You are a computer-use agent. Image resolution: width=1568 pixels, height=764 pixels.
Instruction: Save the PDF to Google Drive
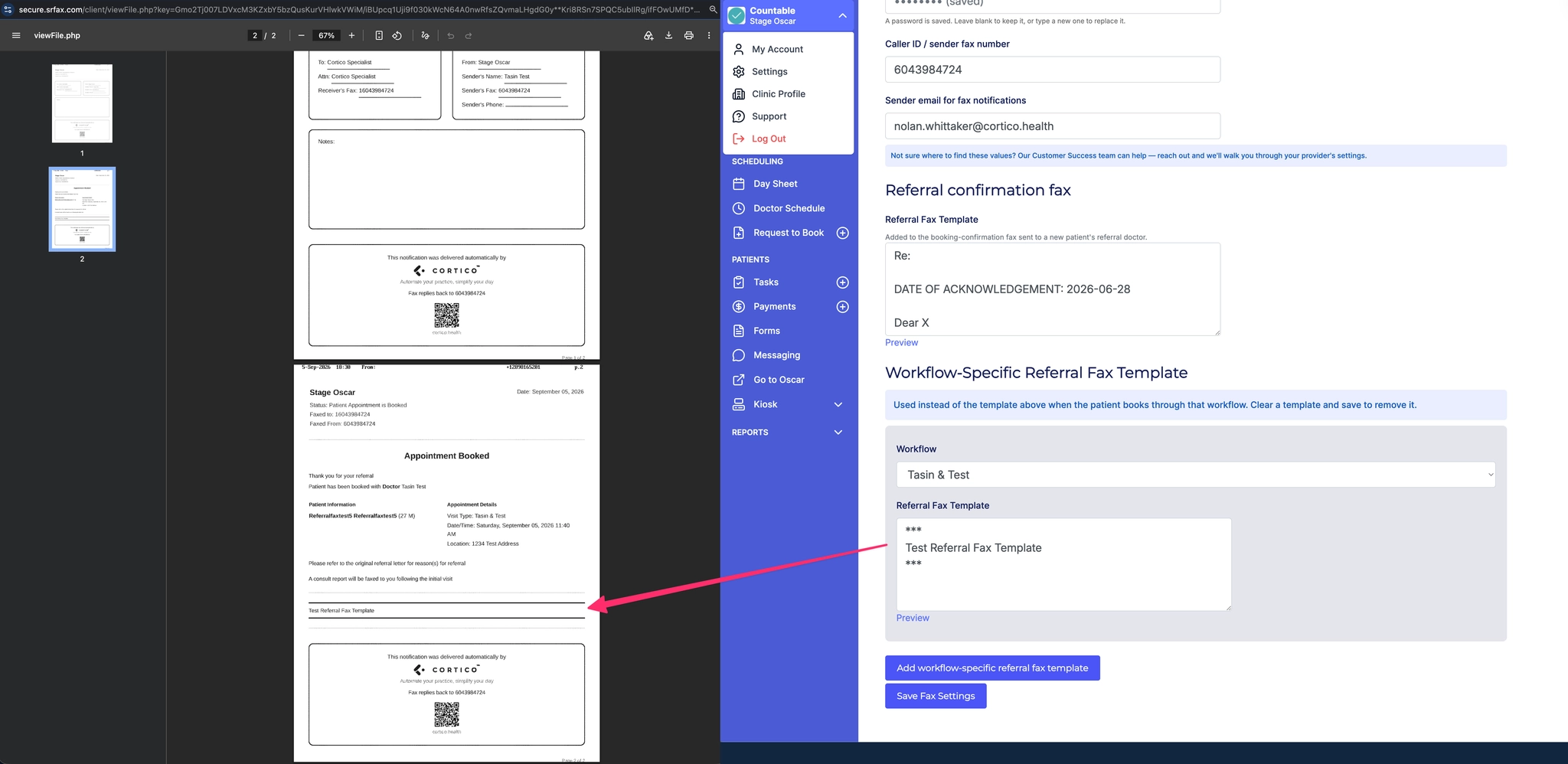(x=648, y=35)
